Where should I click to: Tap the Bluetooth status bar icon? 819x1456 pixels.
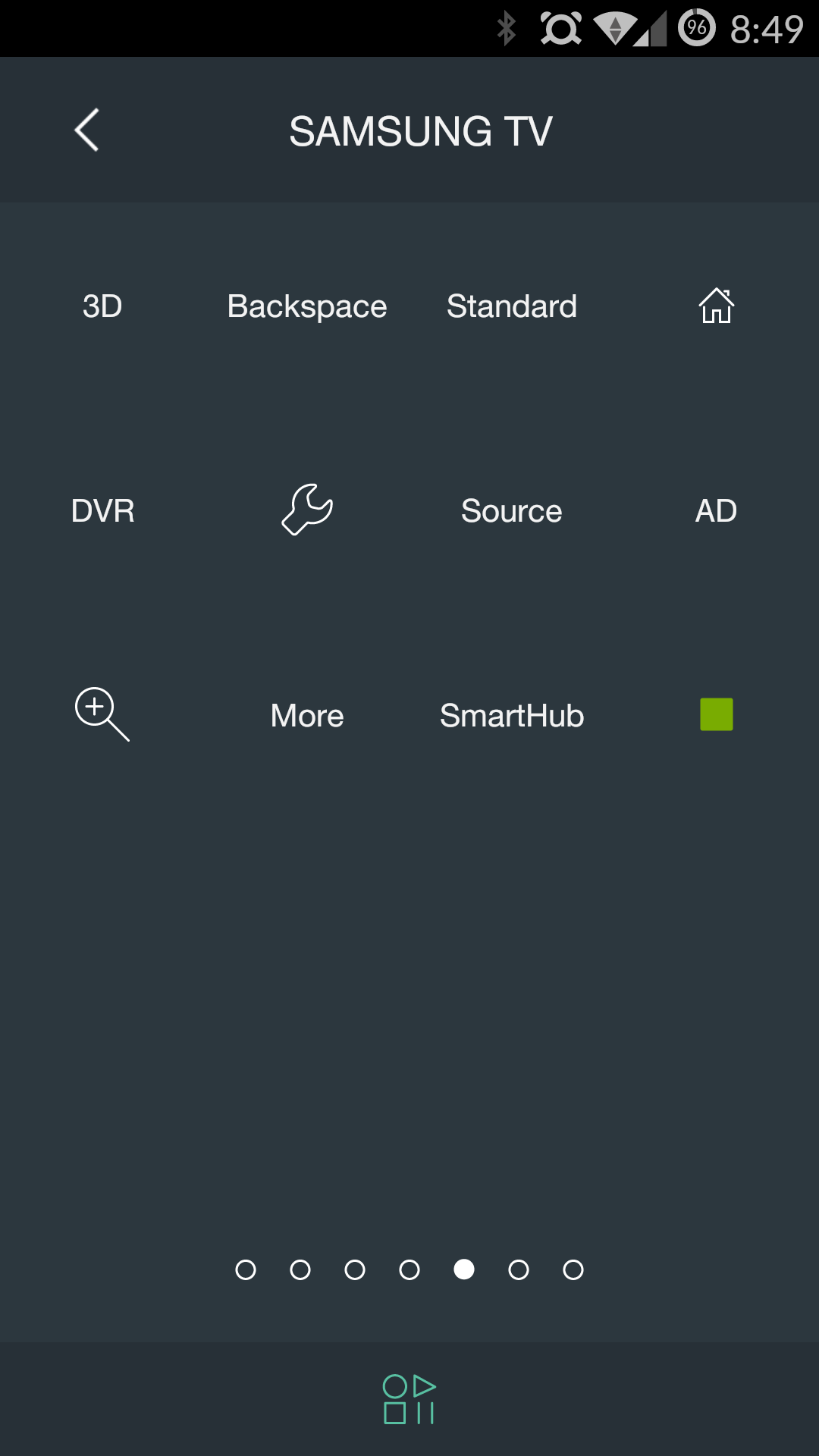pyautogui.click(x=506, y=29)
